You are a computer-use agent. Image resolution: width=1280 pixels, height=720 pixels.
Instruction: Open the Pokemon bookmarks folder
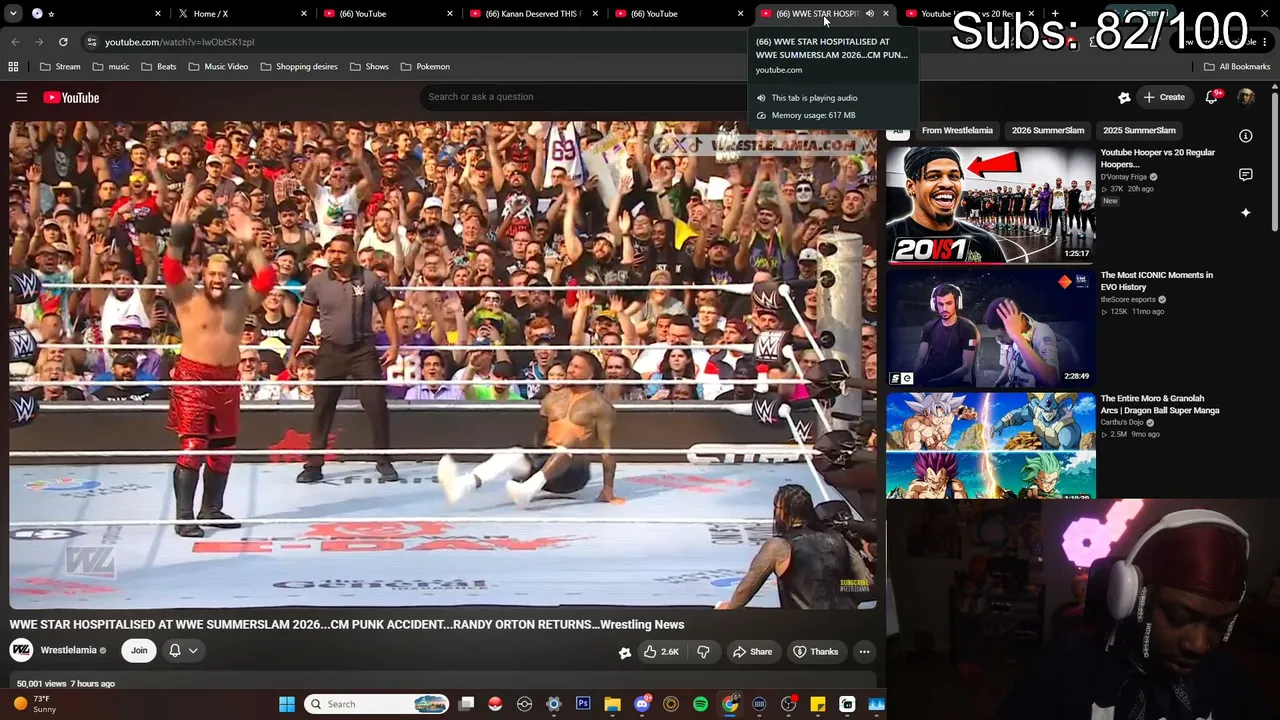tap(425, 67)
